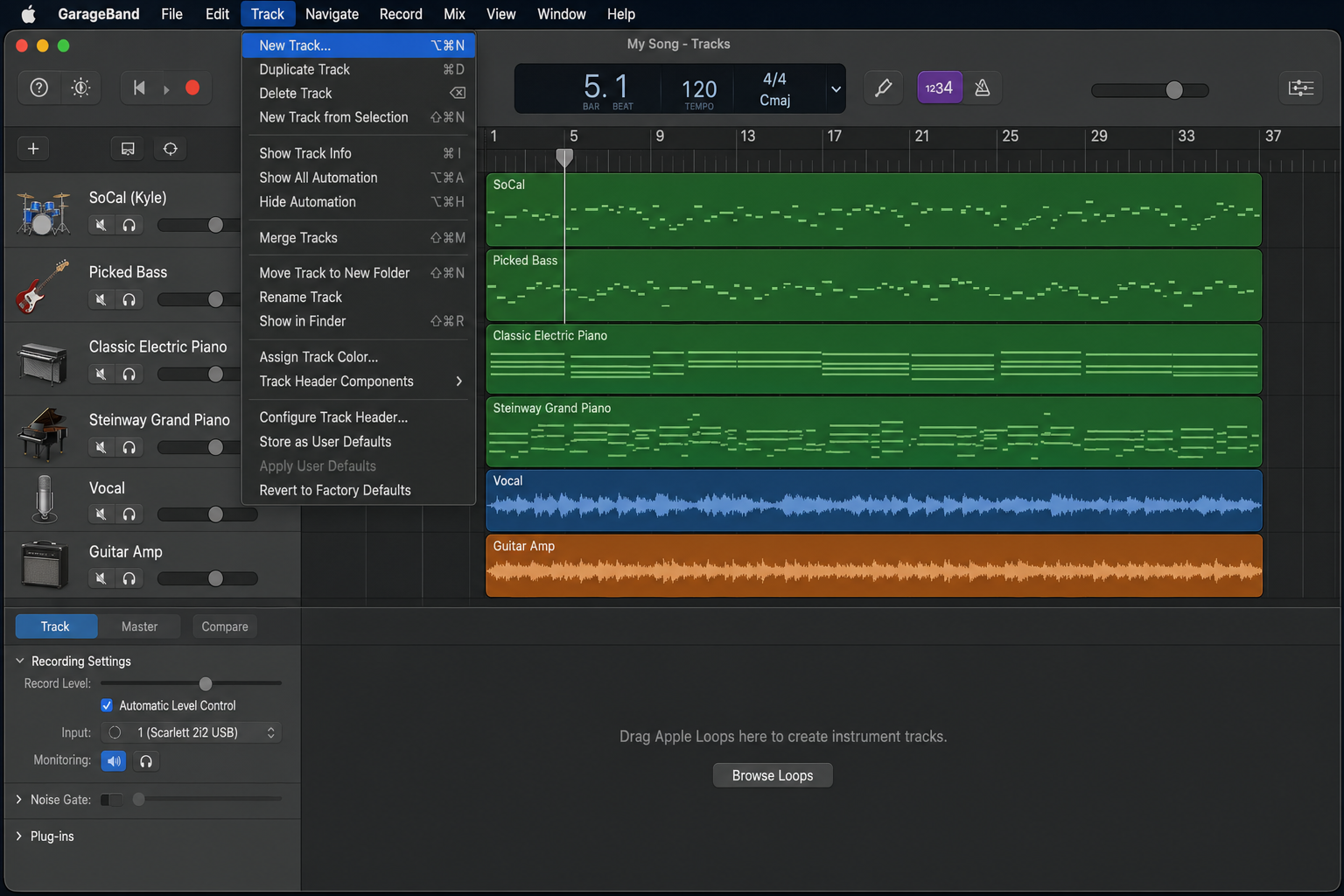Expand the Plug-ins section
This screenshot has height=896, width=1344.
(19, 836)
